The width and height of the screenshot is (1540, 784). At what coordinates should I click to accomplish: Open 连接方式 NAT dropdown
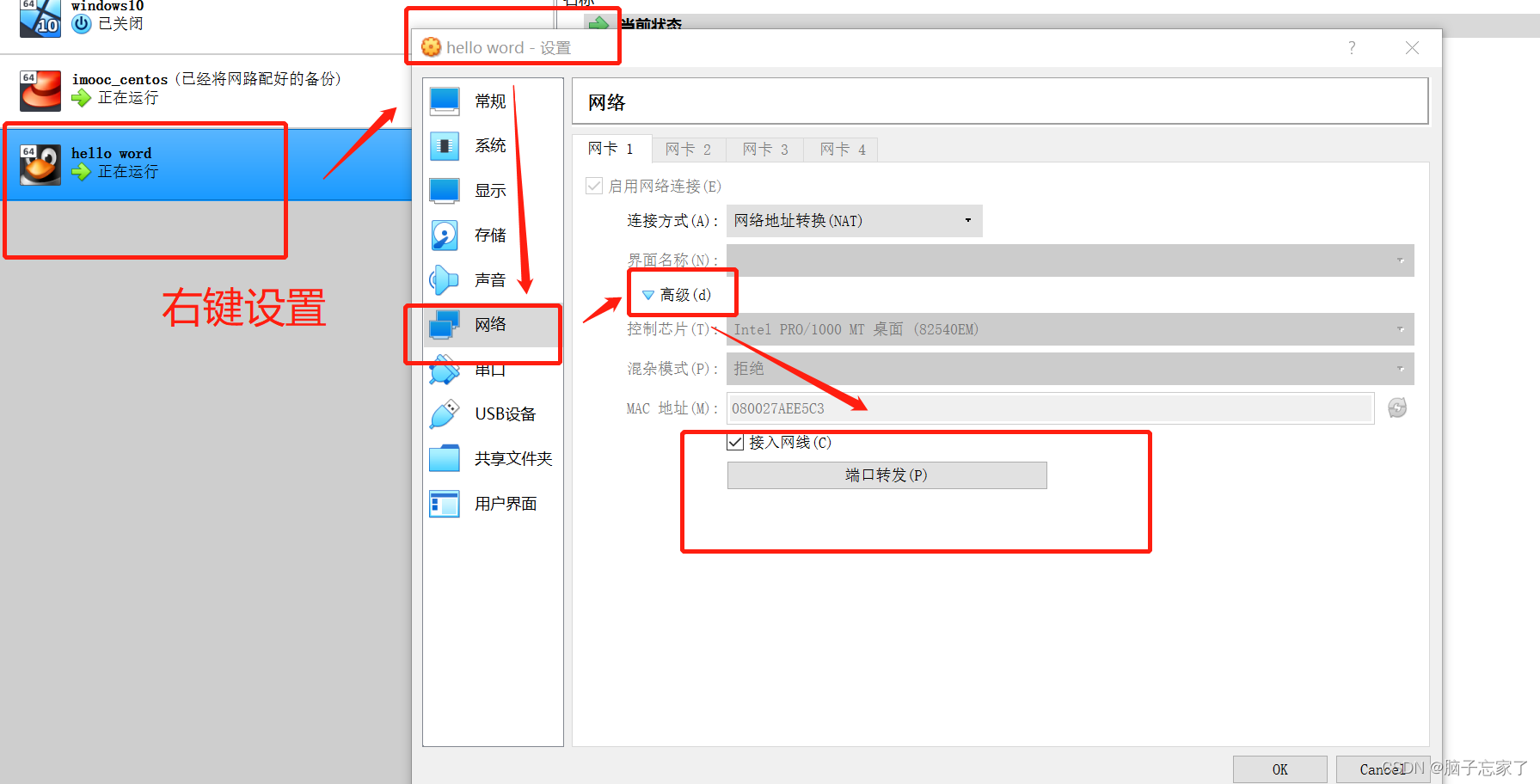click(855, 221)
